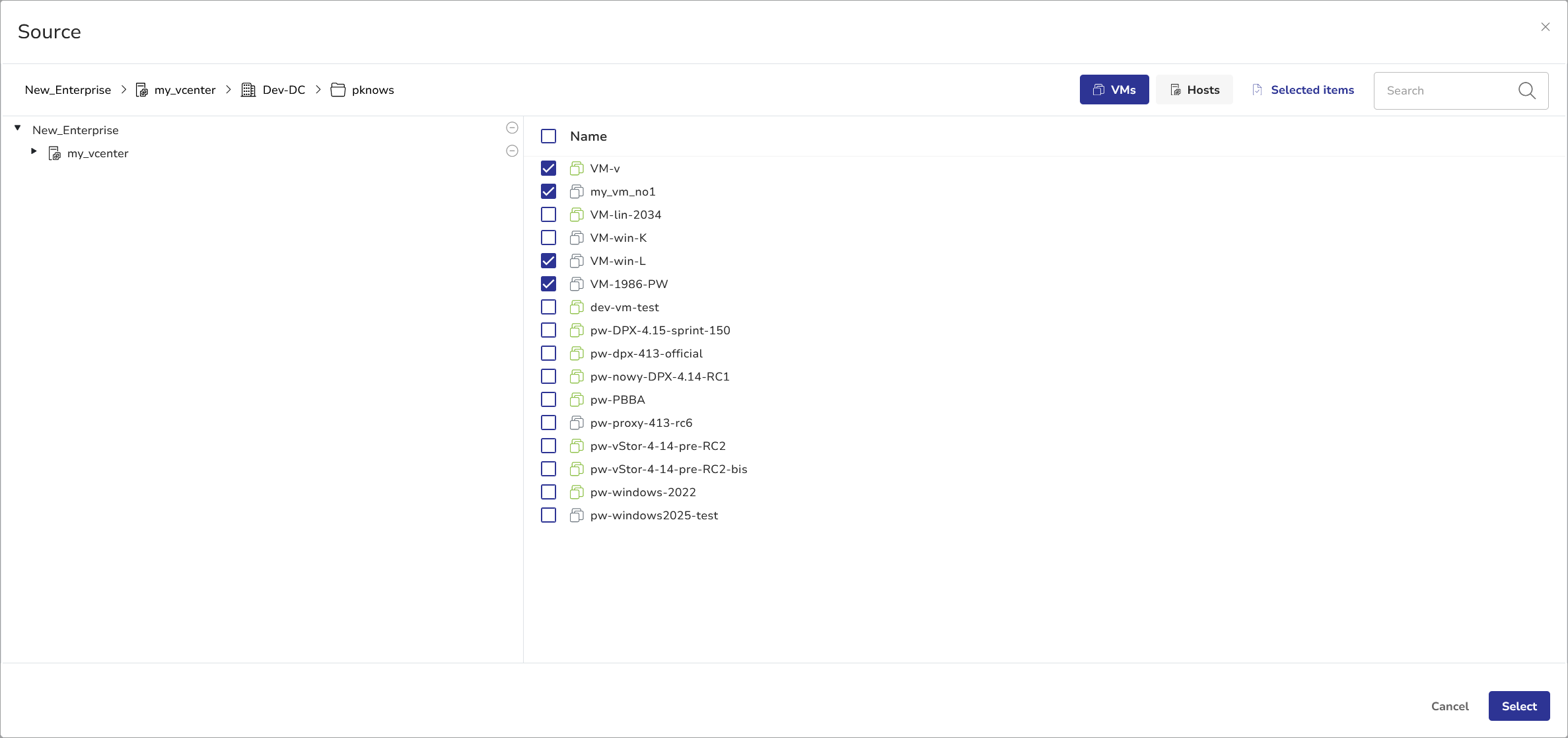Expand the my_vcenter tree node

click(x=34, y=151)
